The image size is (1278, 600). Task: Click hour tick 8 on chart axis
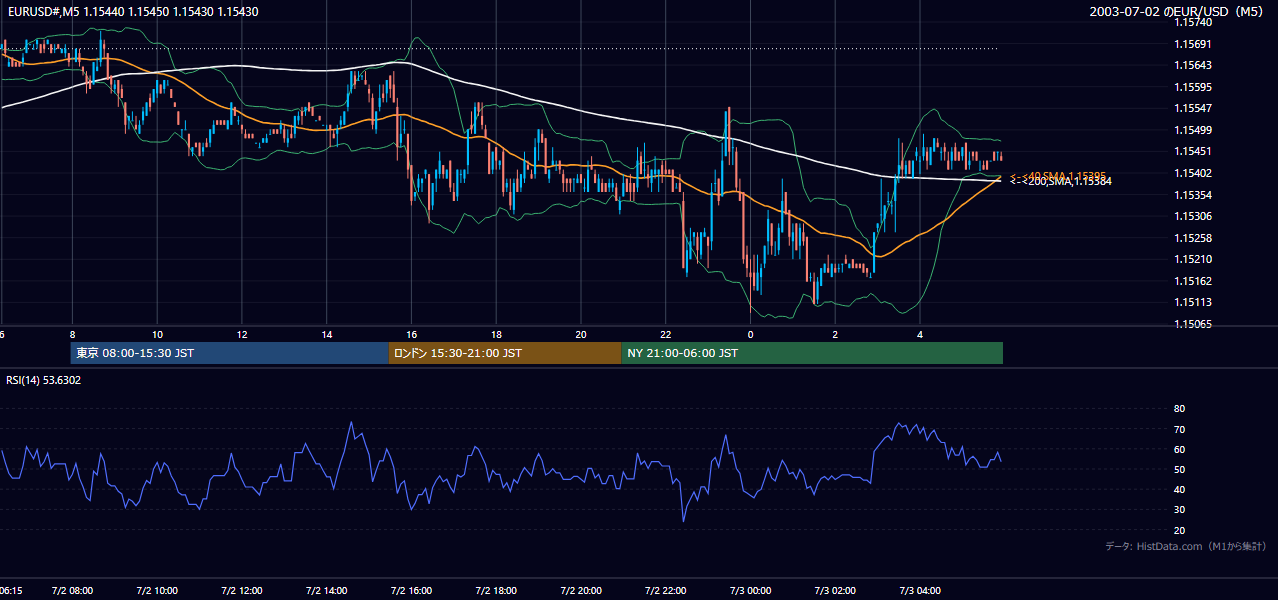tap(72, 335)
